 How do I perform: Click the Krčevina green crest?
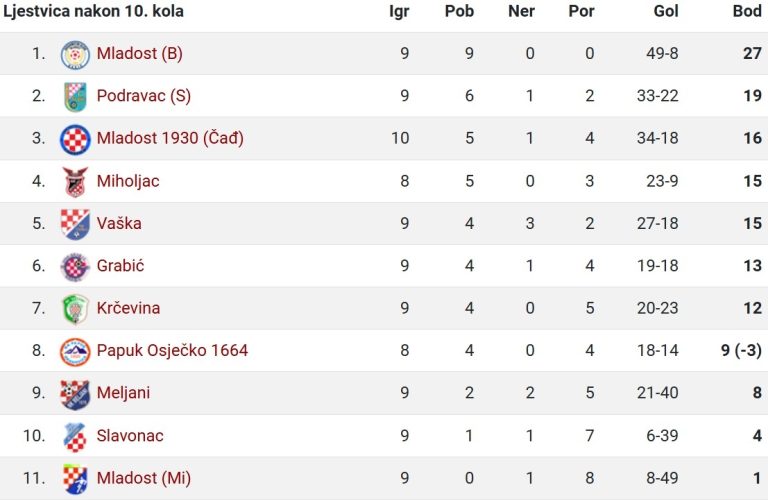click(x=75, y=309)
